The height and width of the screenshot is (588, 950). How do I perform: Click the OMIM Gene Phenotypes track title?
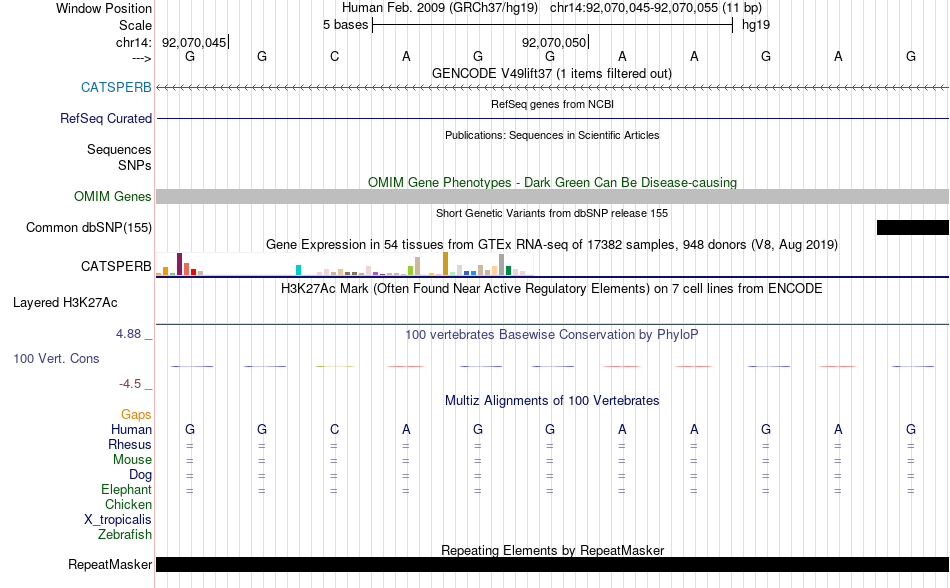point(552,182)
